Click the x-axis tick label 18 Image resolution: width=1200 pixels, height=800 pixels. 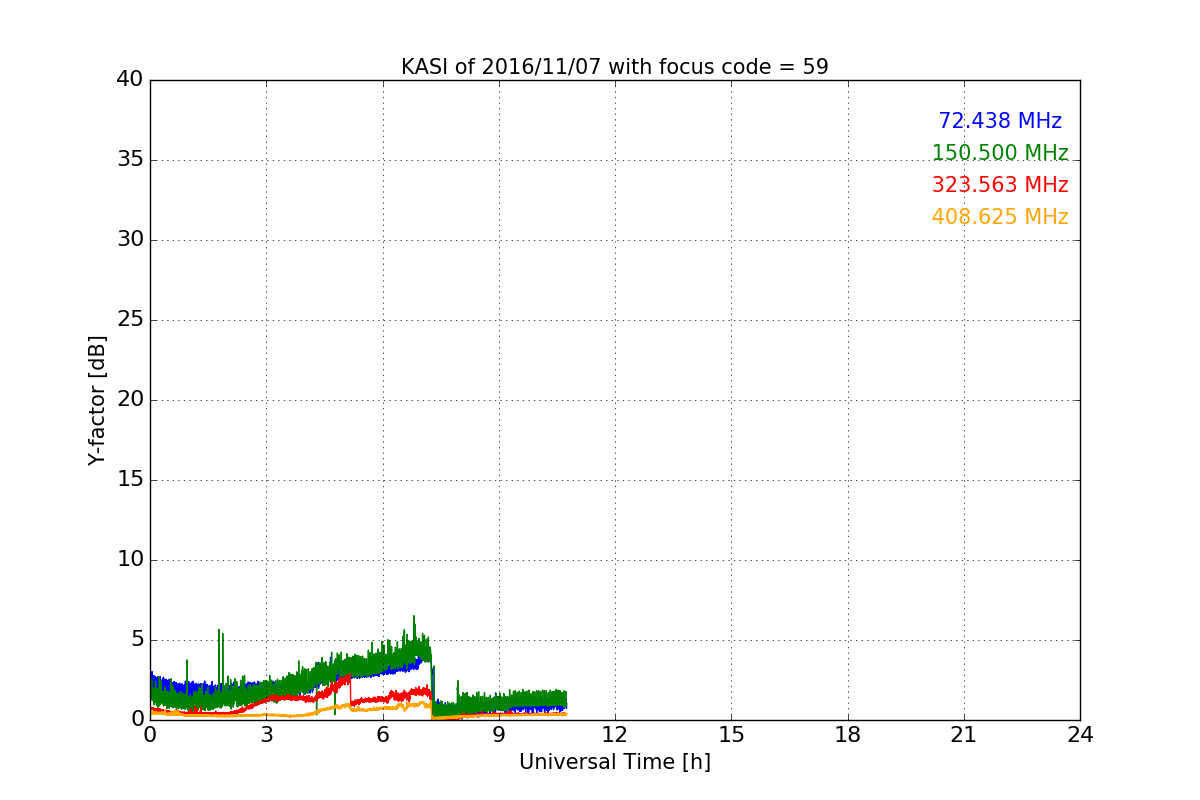[848, 735]
